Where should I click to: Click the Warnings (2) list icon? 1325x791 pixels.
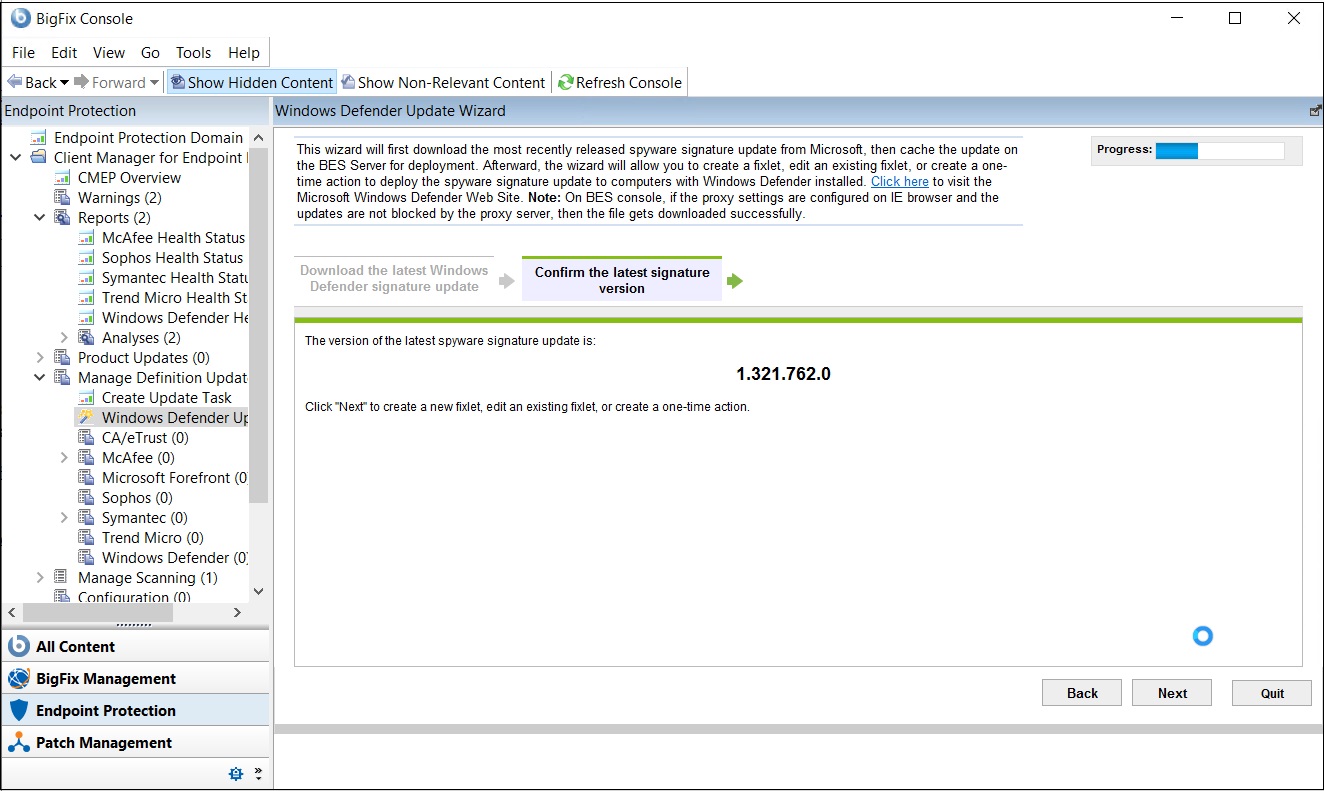(x=62, y=198)
